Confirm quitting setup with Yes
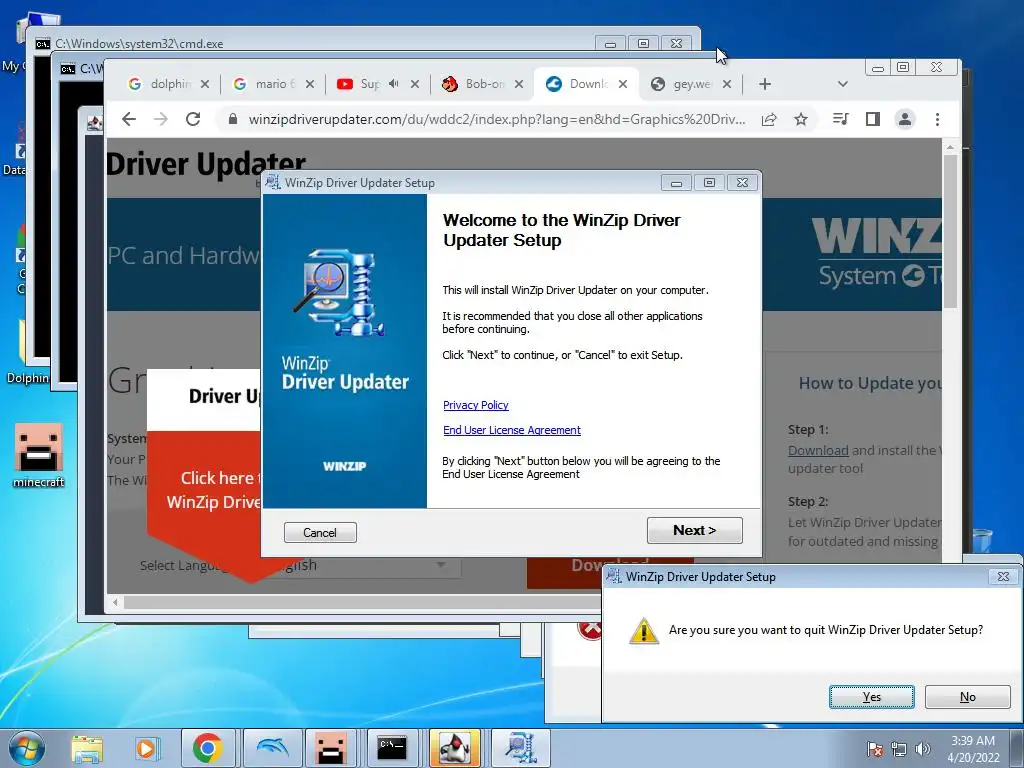Image resolution: width=1024 pixels, height=768 pixels. click(x=872, y=697)
